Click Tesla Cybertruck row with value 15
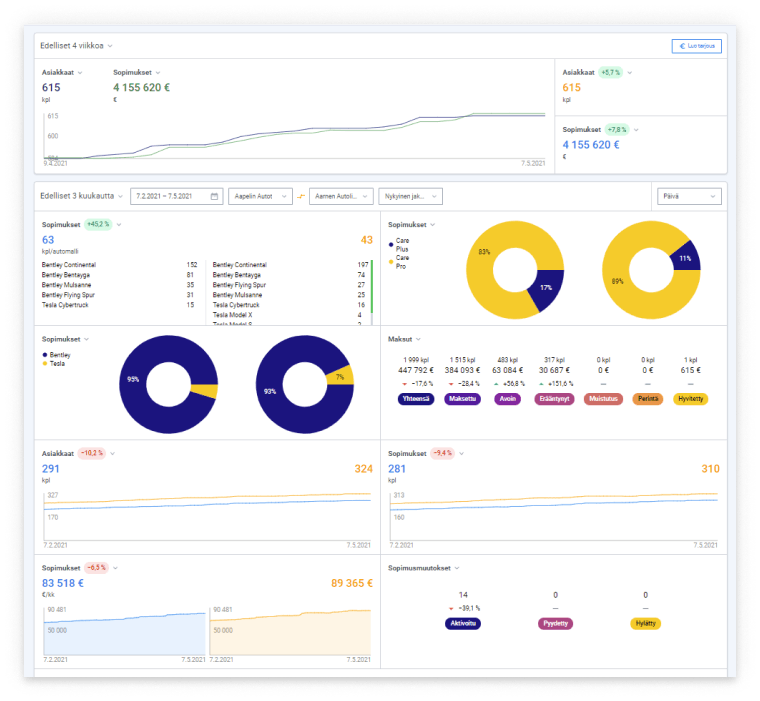Image resolution: width=760 pixels, height=701 pixels. click(119, 305)
